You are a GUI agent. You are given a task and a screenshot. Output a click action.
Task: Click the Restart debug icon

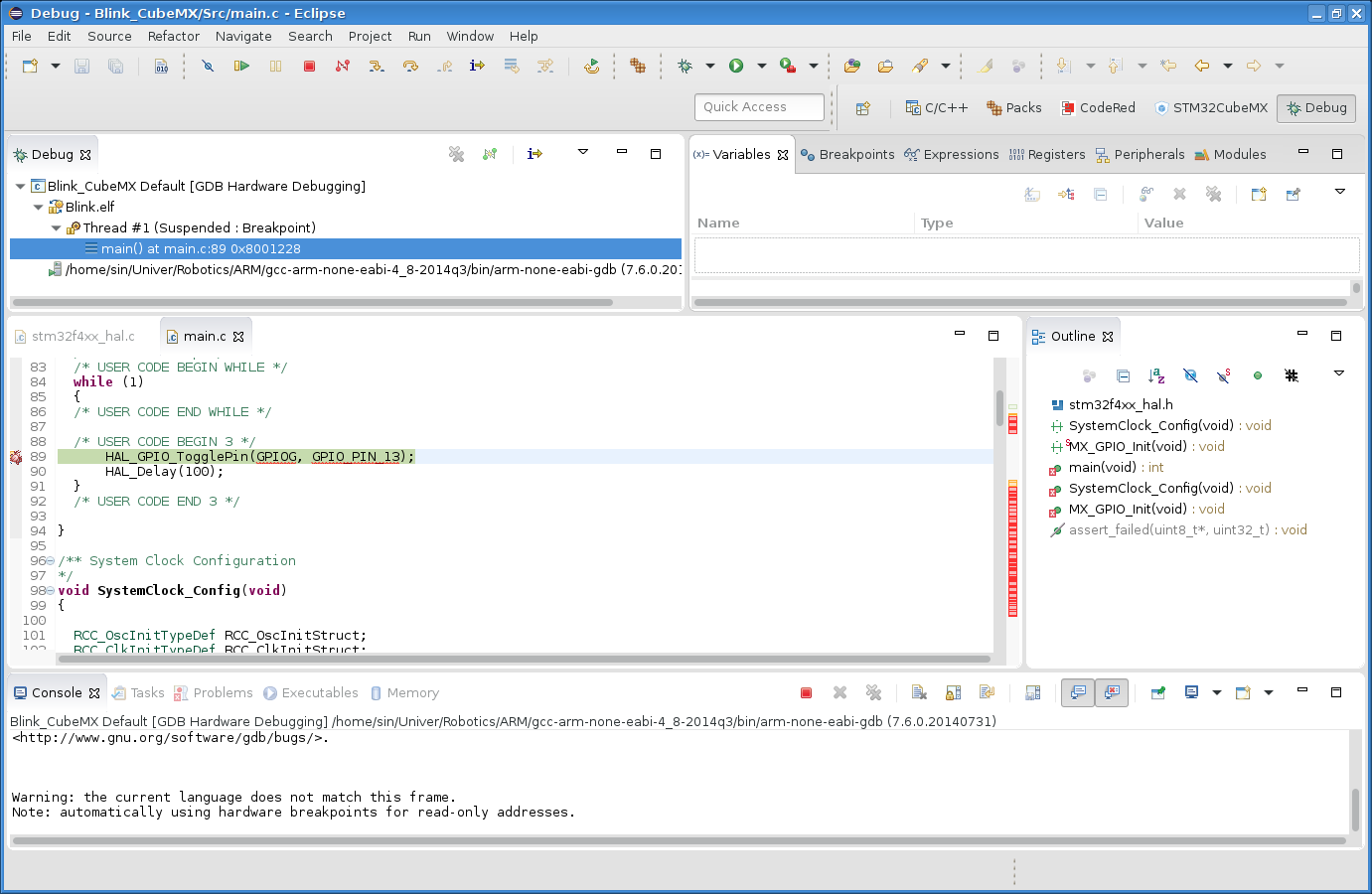coord(592,66)
